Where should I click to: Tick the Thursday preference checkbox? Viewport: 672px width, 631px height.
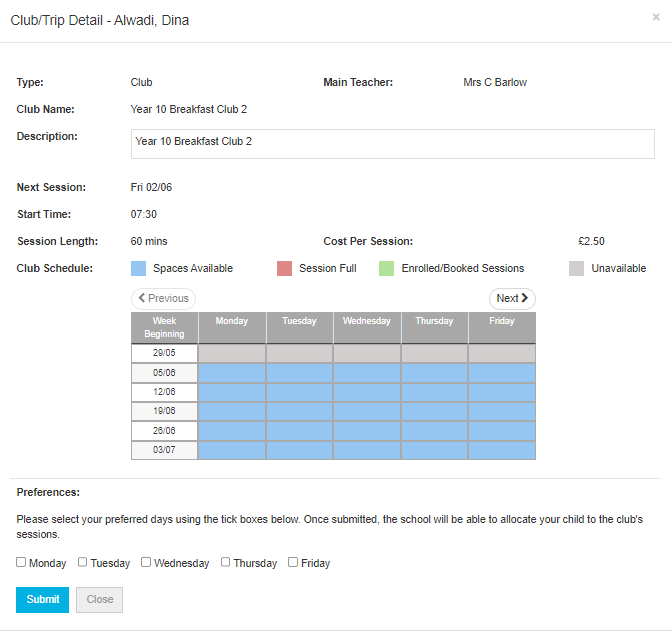click(x=225, y=562)
